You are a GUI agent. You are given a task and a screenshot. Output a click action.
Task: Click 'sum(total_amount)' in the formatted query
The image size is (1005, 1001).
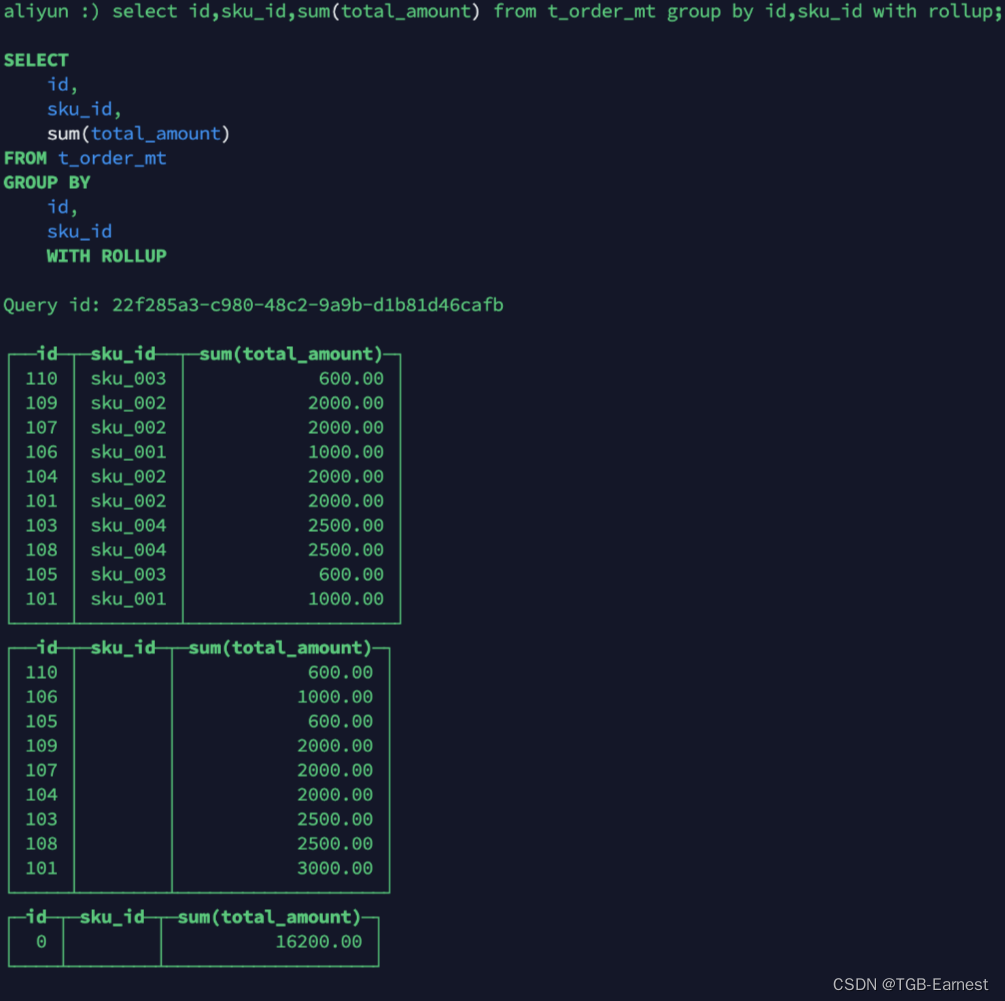click(x=138, y=134)
